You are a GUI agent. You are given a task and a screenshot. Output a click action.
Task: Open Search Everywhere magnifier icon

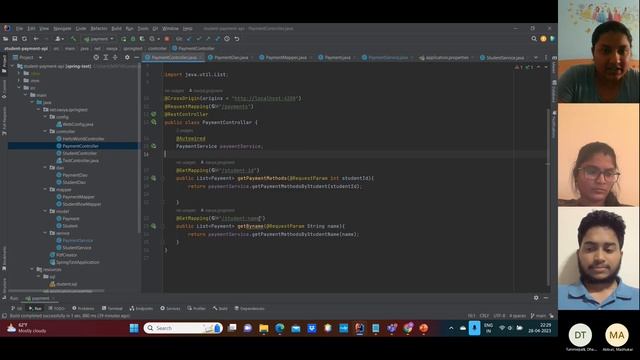534,39
